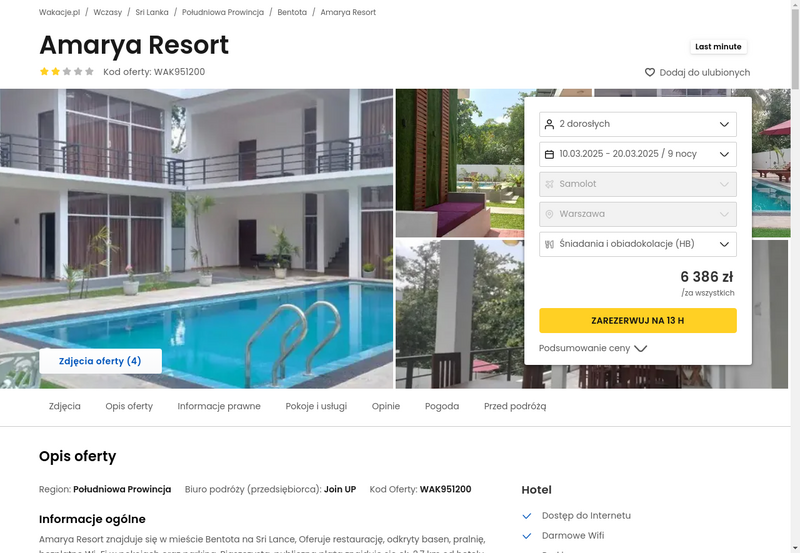The width and height of the screenshot is (800, 553).
Task: Click the heart icon to add favorite
Action: pyautogui.click(x=649, y=72)
